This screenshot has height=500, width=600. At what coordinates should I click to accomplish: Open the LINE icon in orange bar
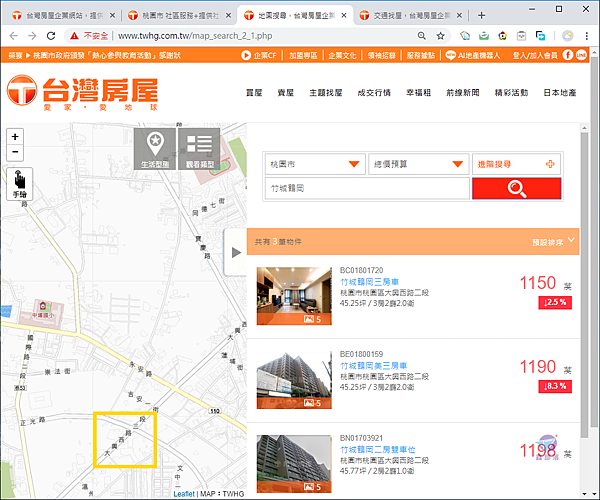coord(581,55)
